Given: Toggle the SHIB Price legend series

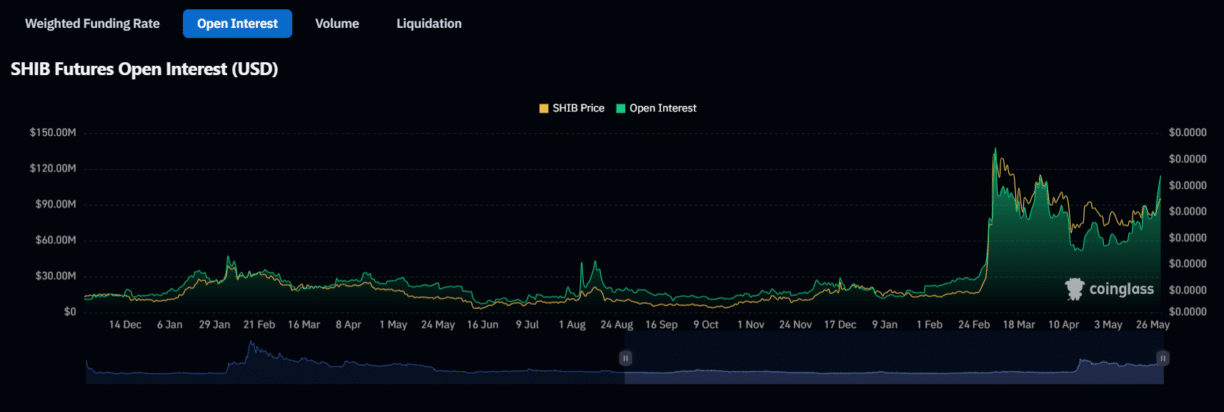Looking at the screenshot, I should click(x=571, y=108).
